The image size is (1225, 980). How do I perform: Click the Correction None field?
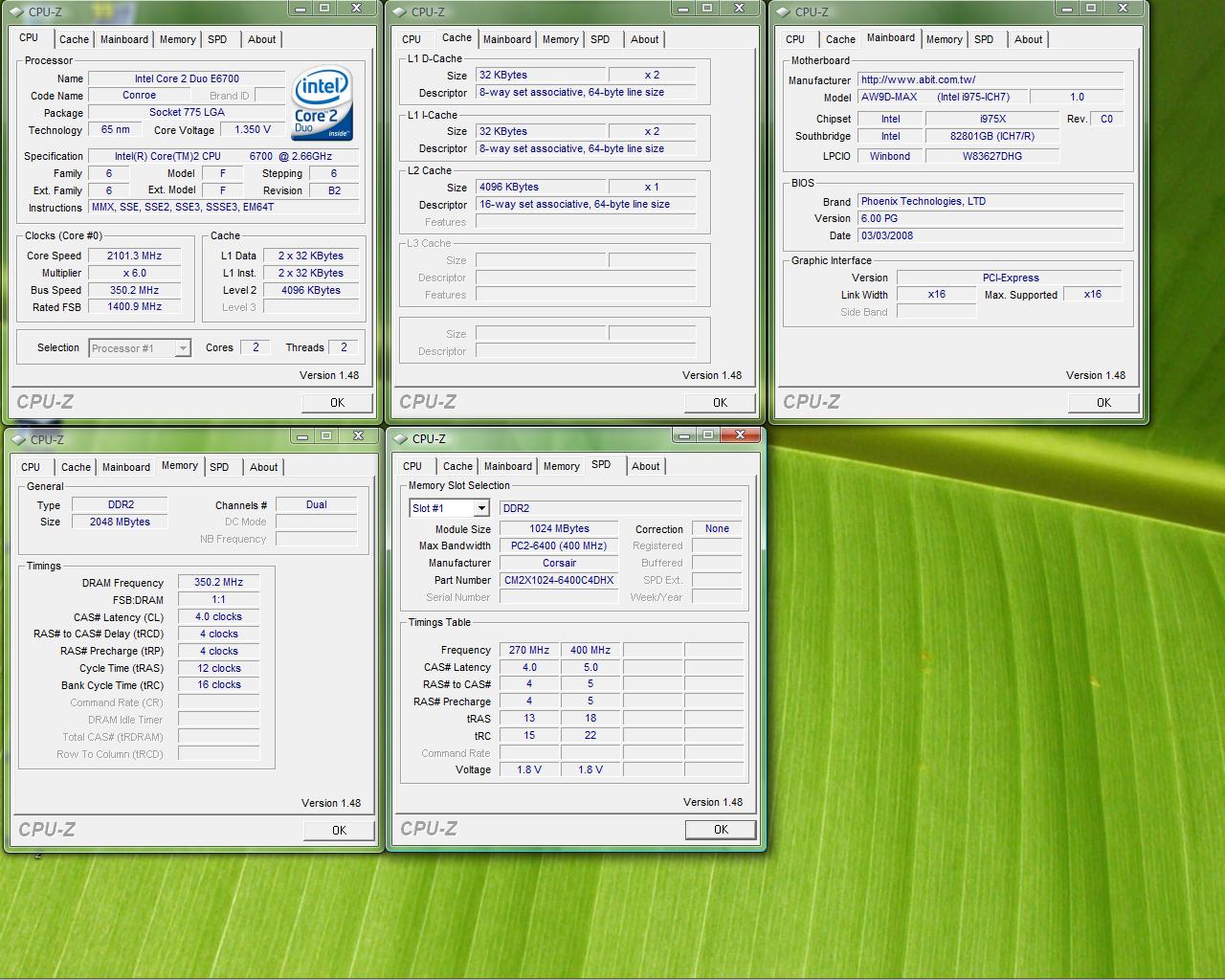click(x=717, y=528)
